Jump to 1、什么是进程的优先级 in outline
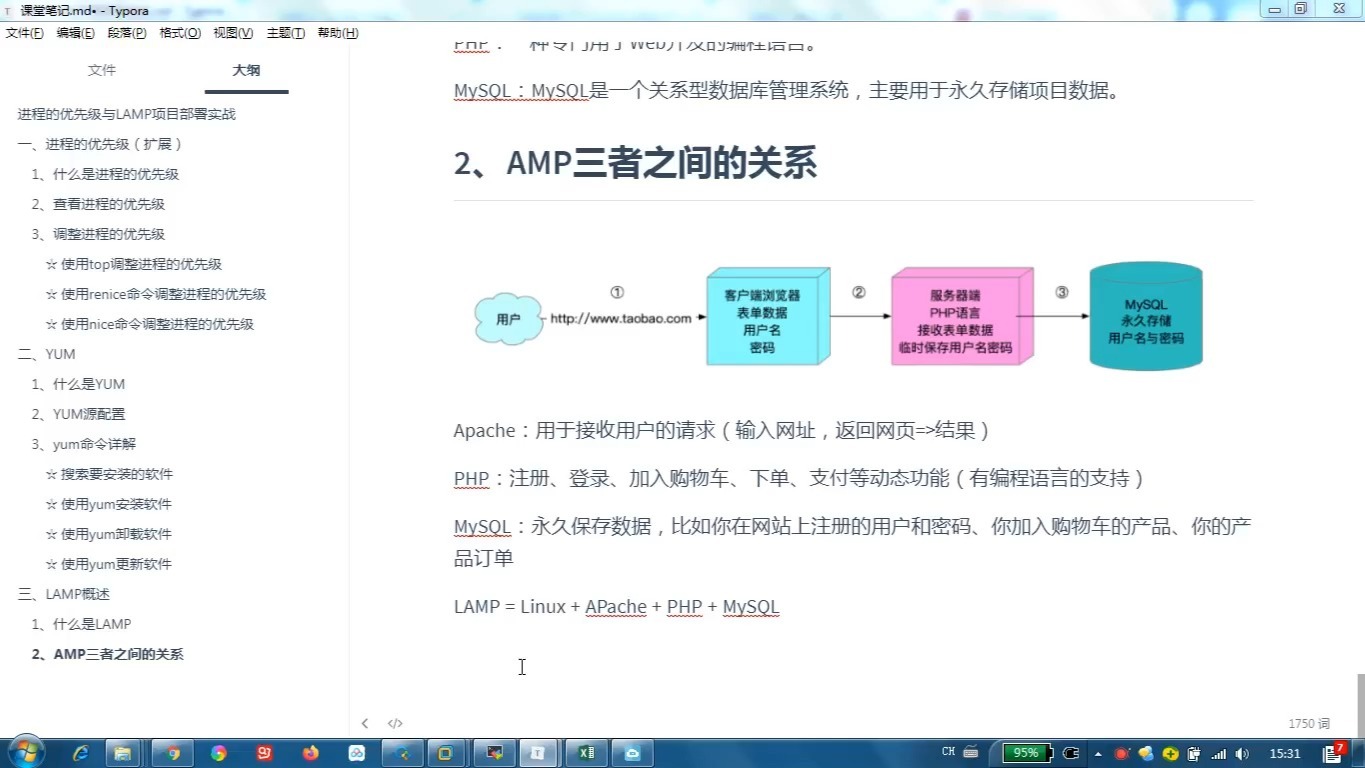This screenshot has width=1365, height=768. tap(105, 174)
